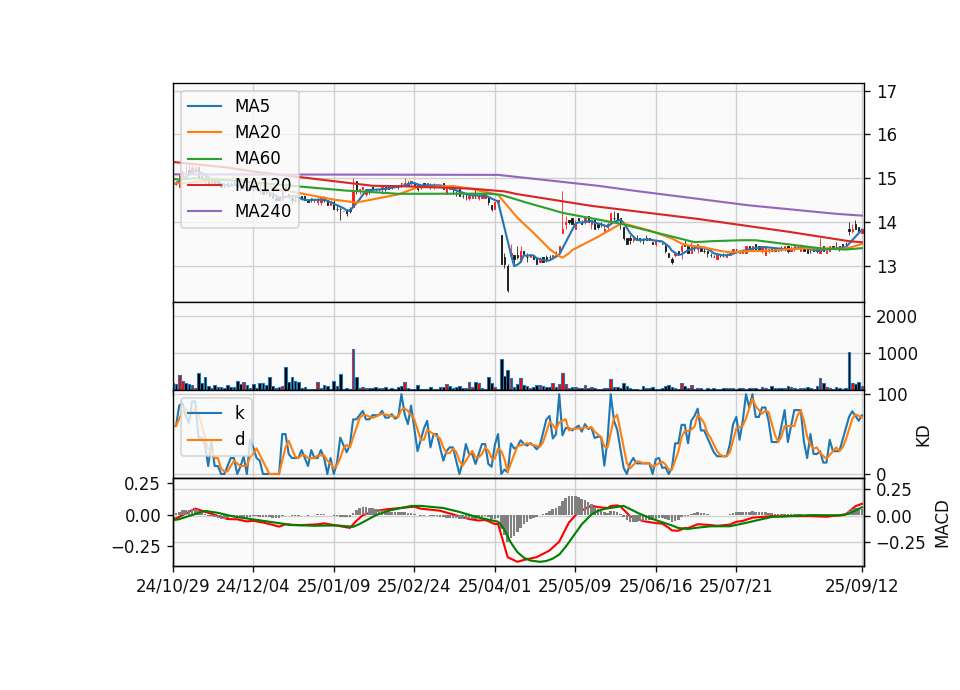Screen dimensions: 960x690
Task: Click the price axis value 16
Action: [x=887, y=135]
